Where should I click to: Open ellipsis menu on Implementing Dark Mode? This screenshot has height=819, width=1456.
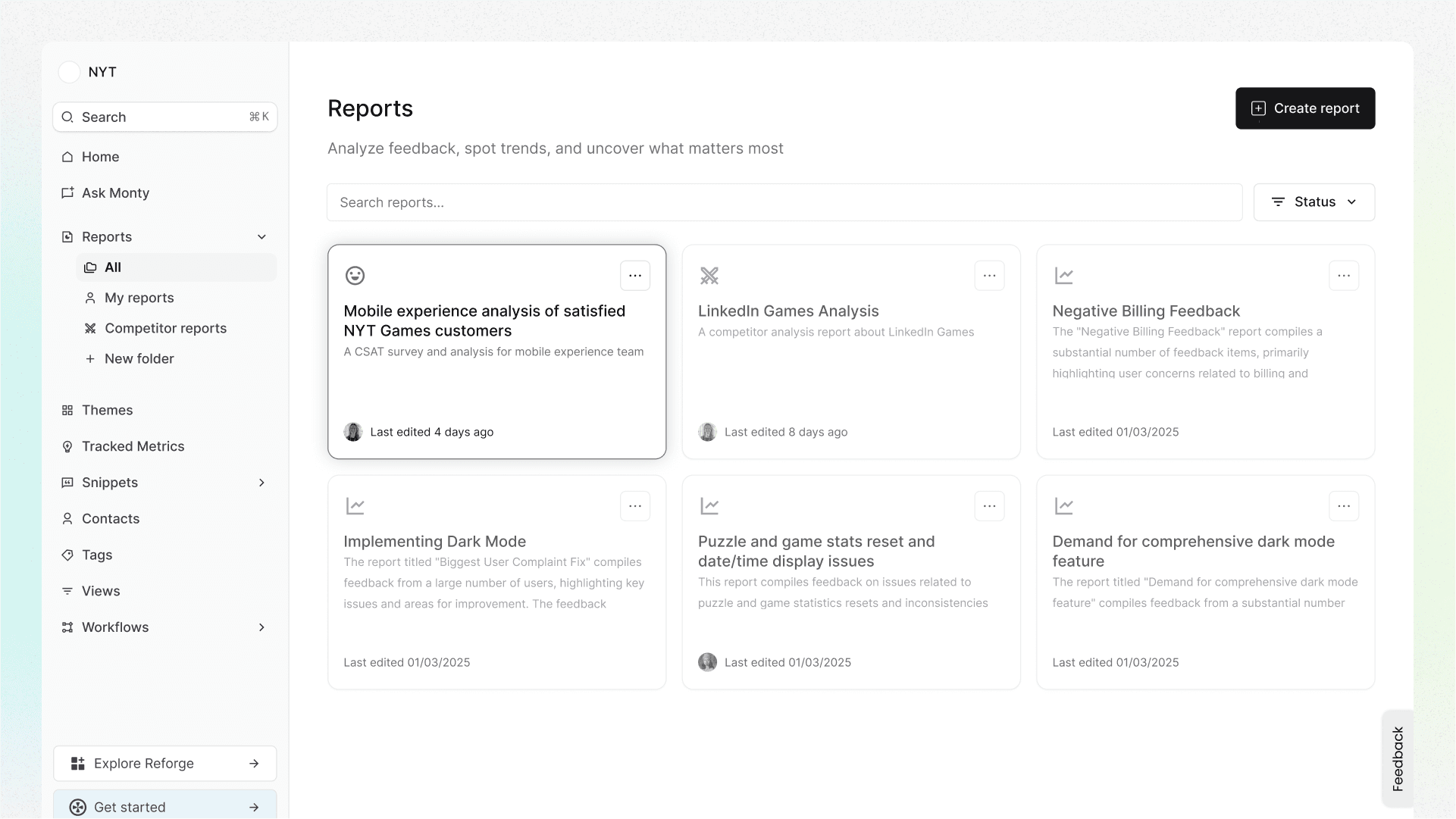[x=634, y=506]
